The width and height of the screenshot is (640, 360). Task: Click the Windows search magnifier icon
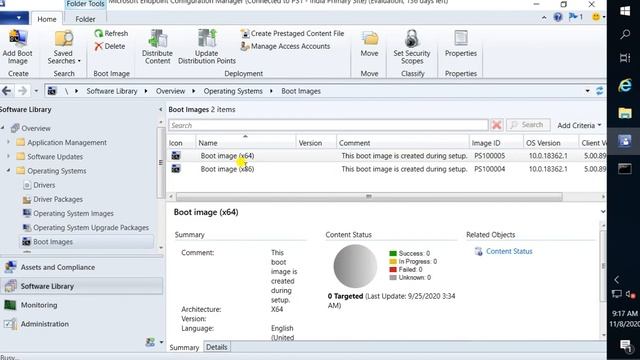click(625, 34)
